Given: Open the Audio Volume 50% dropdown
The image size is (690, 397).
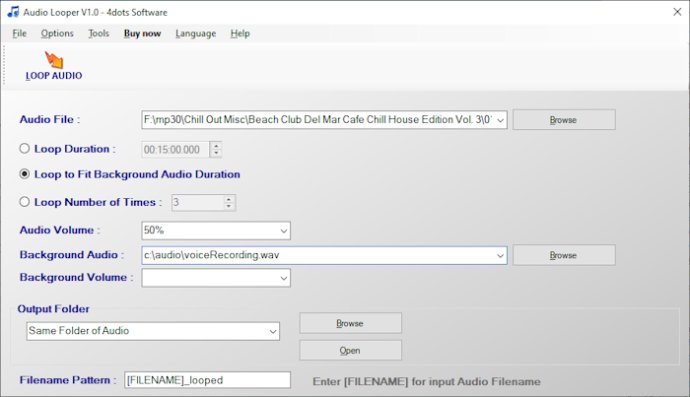Looking at the screenshot, I should pyautogui.click(x=284, y=231).
